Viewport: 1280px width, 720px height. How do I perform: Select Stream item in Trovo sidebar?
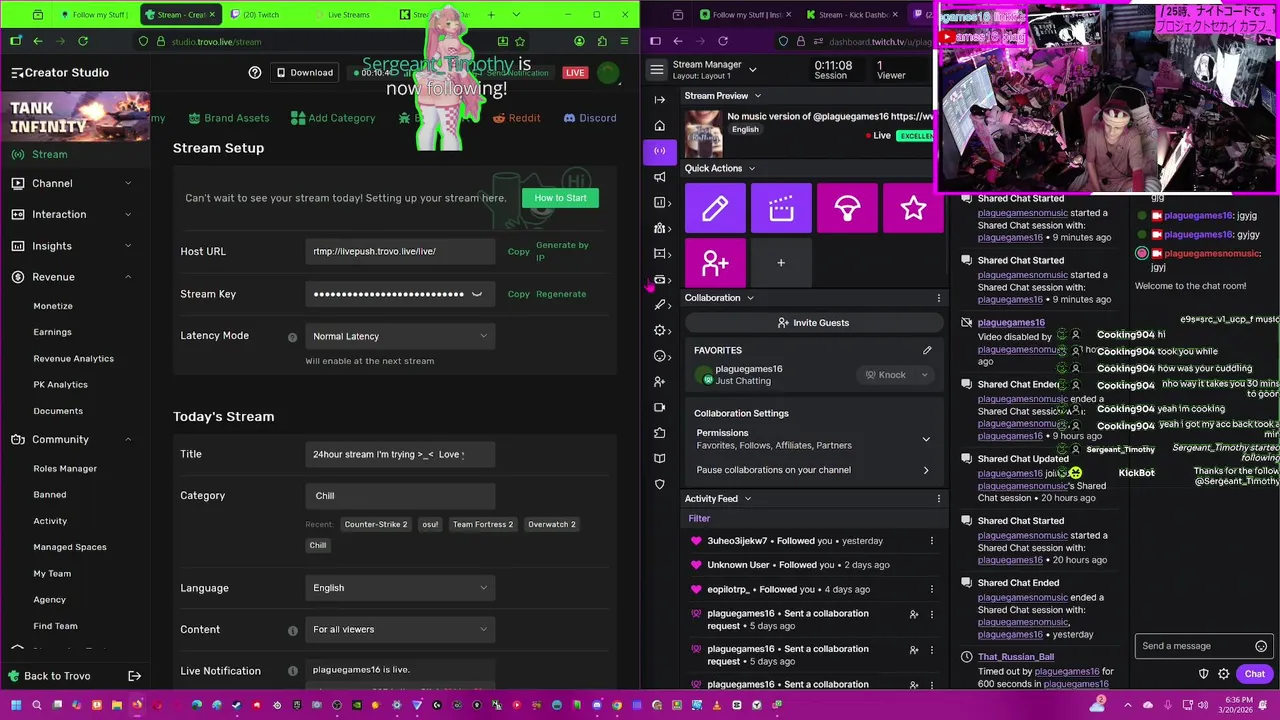click(75, 154)
